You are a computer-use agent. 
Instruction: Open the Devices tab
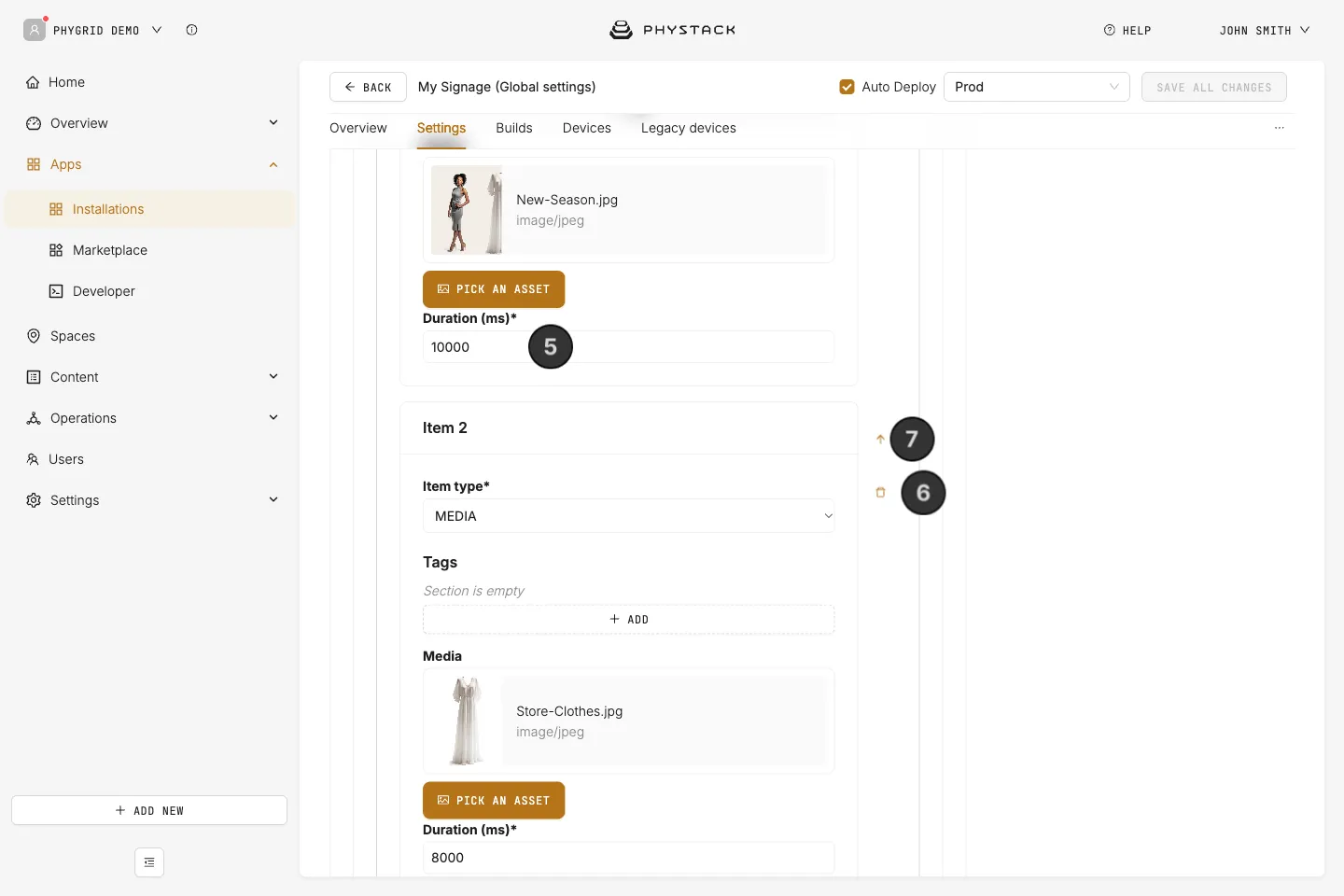[587, 128]
